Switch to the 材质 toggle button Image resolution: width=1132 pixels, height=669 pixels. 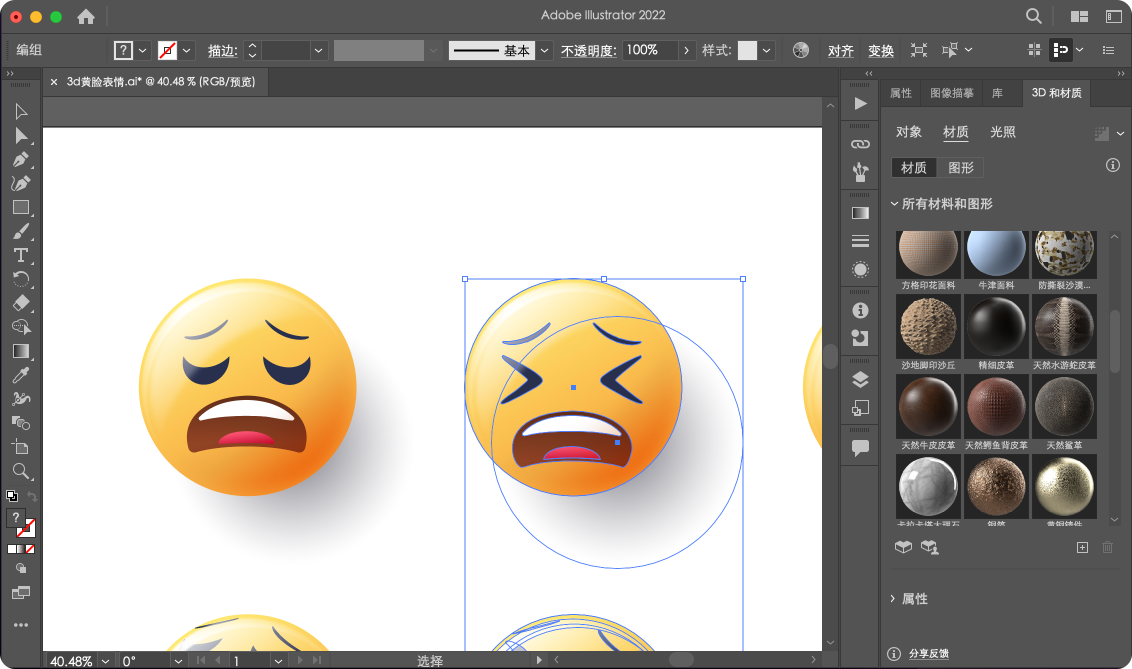tap(914, 167)
